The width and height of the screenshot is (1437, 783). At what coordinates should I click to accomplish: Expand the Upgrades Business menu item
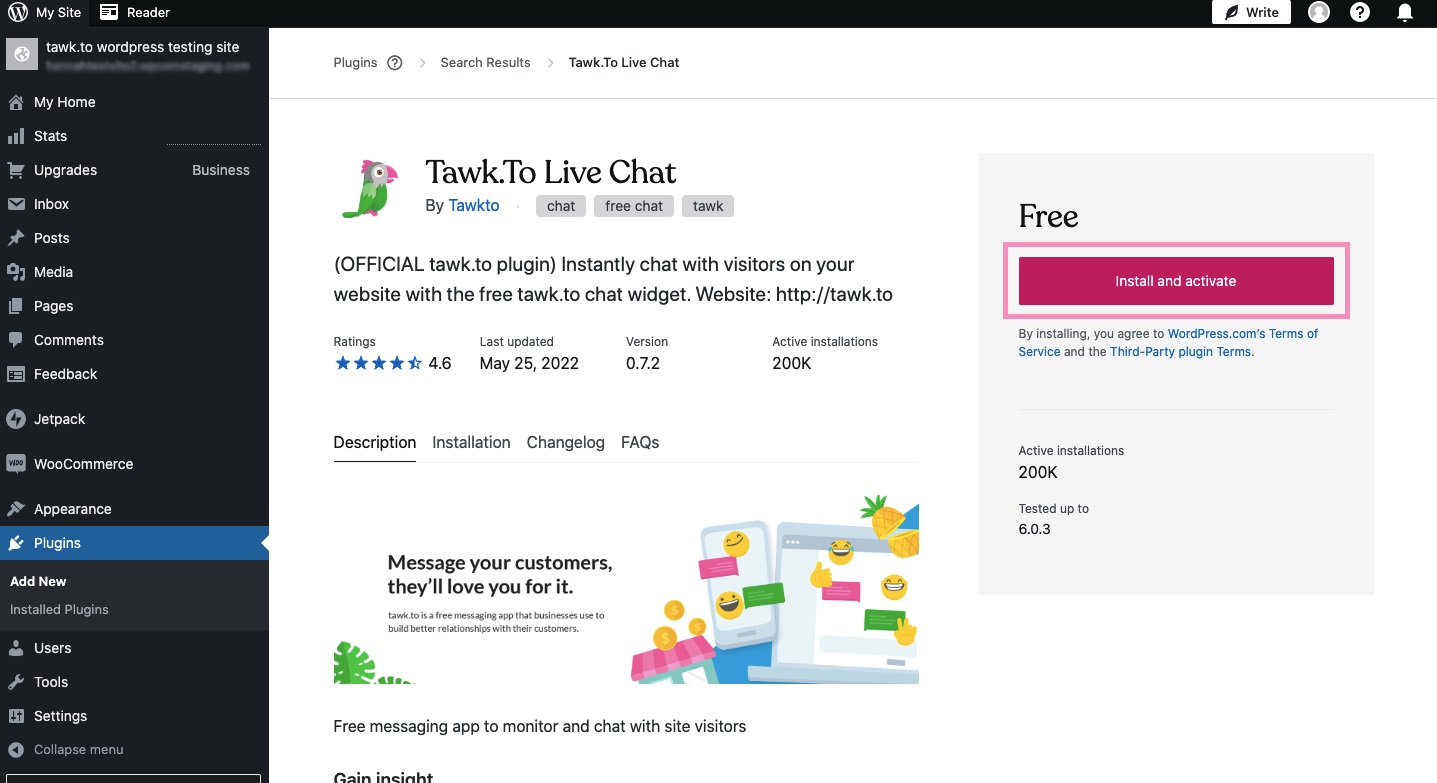click(x=134, y=170)
